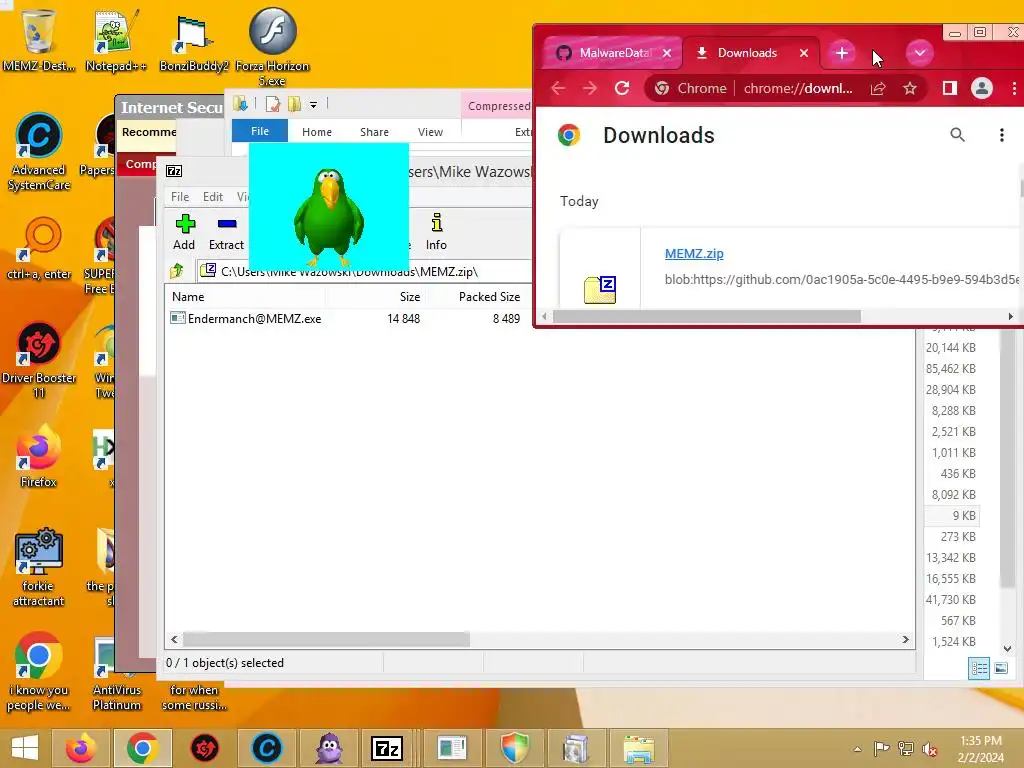
Task: Open Chrome profile avatar menu
Action: pyautogui.click(x=982, y=88)
